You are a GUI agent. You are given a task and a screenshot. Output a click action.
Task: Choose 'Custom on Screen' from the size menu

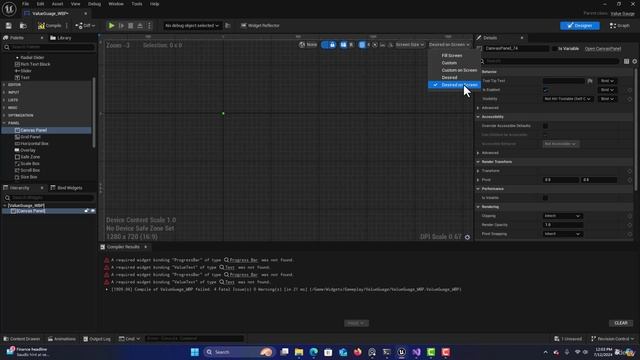pos(459,70)
